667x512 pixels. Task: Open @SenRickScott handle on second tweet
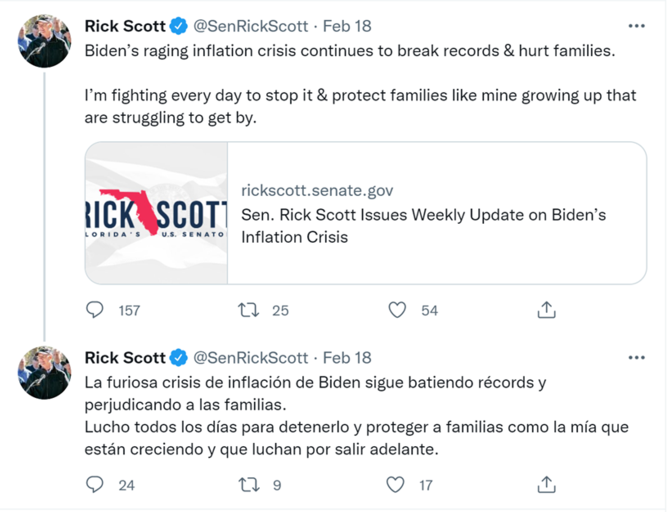pos(250,357)
